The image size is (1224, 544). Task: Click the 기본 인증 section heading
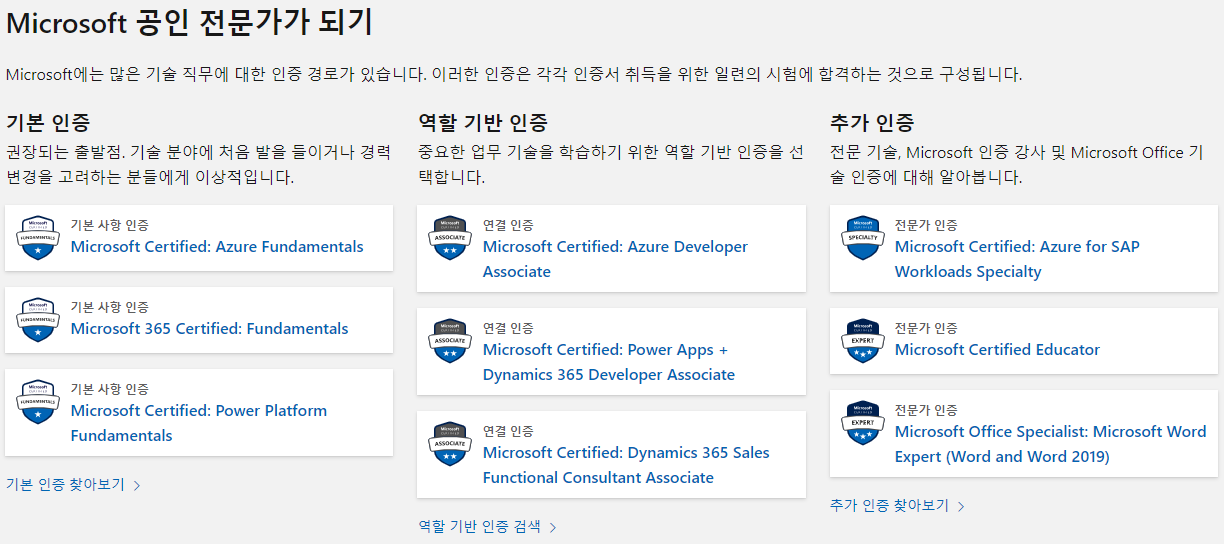pos(48,123)
